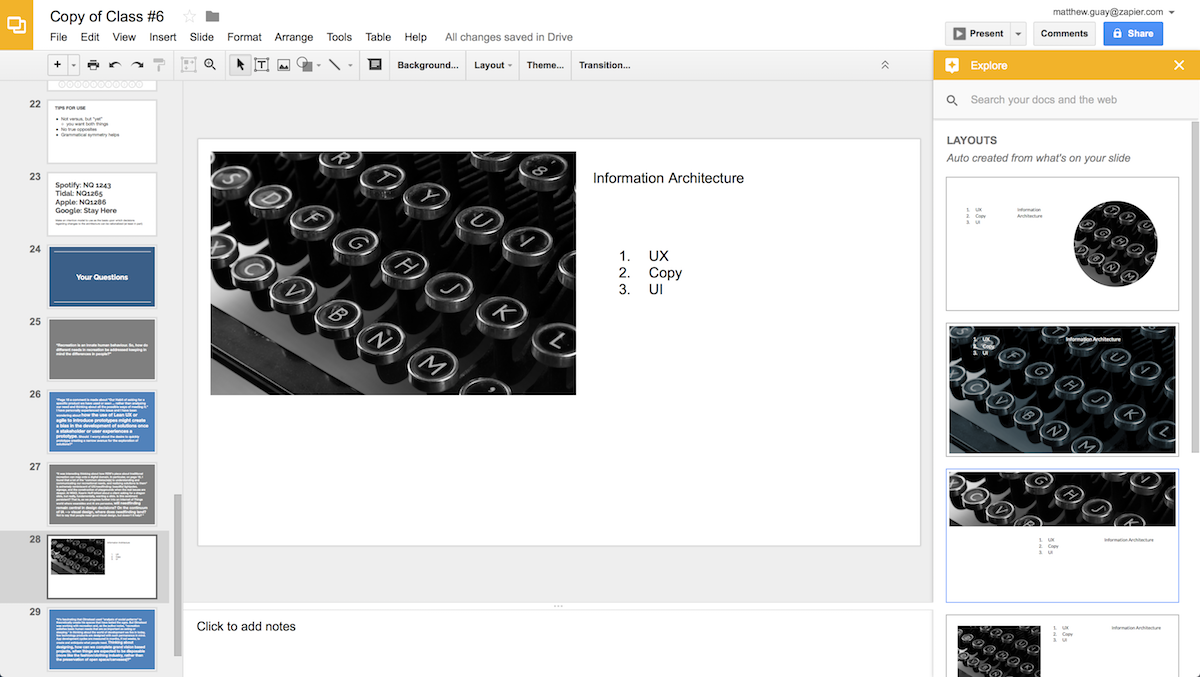This screenshot has width=1200, height=677.
Task: Click the Insert comment icon in toolbar
Action: click(x=375, y=64)
